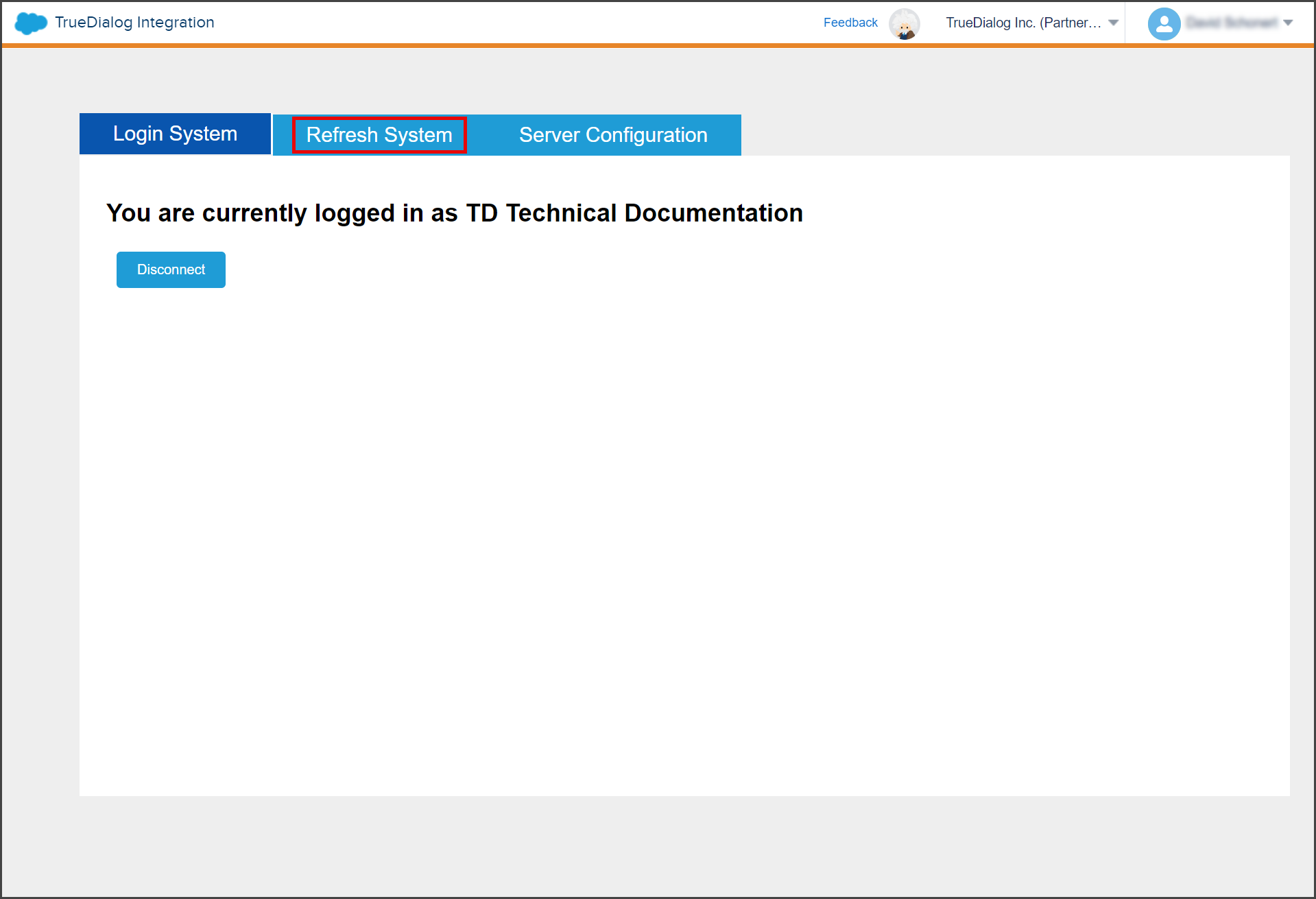Switch to the Refresh System tab

click(x=379, y=135)
